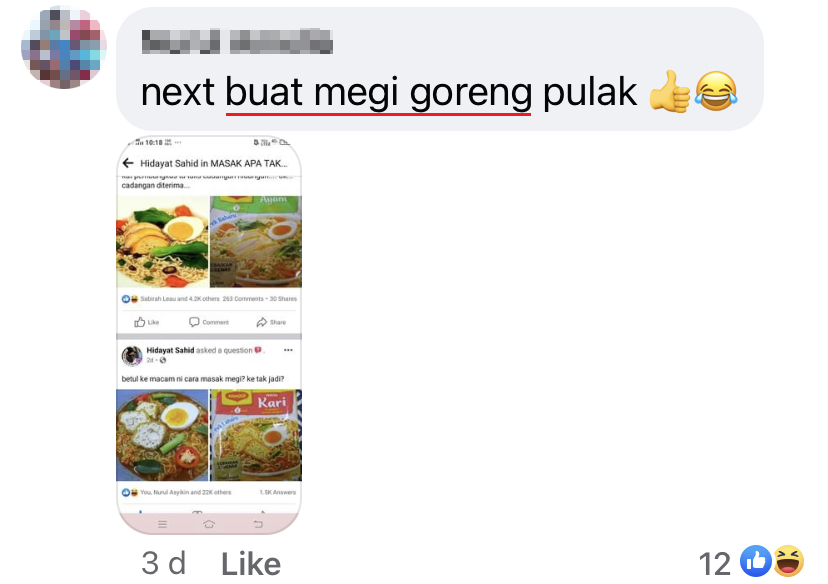Open three-dot menu on Hidayat Sahid post
The width and height of the screenshot is (828, 584).
click(288, 350)
